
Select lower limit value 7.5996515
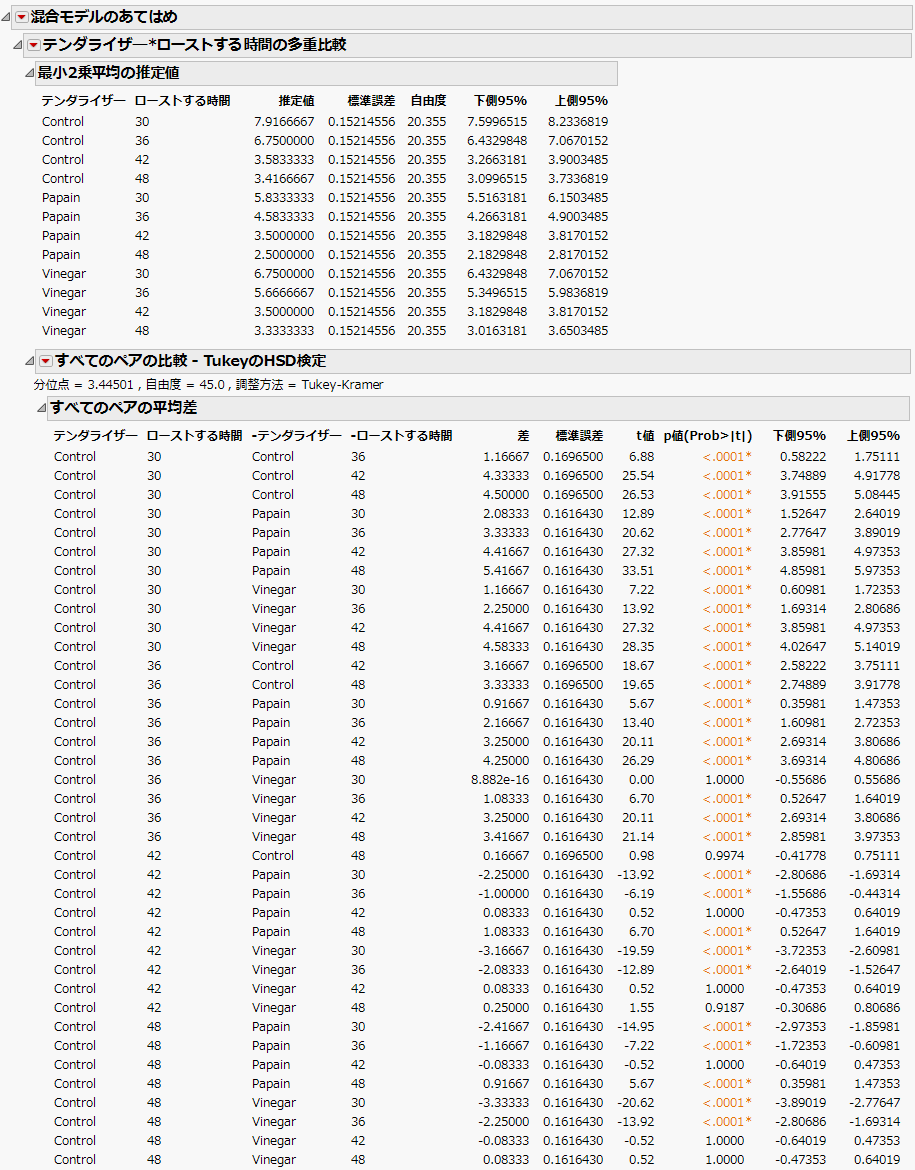tap(497, 122)
